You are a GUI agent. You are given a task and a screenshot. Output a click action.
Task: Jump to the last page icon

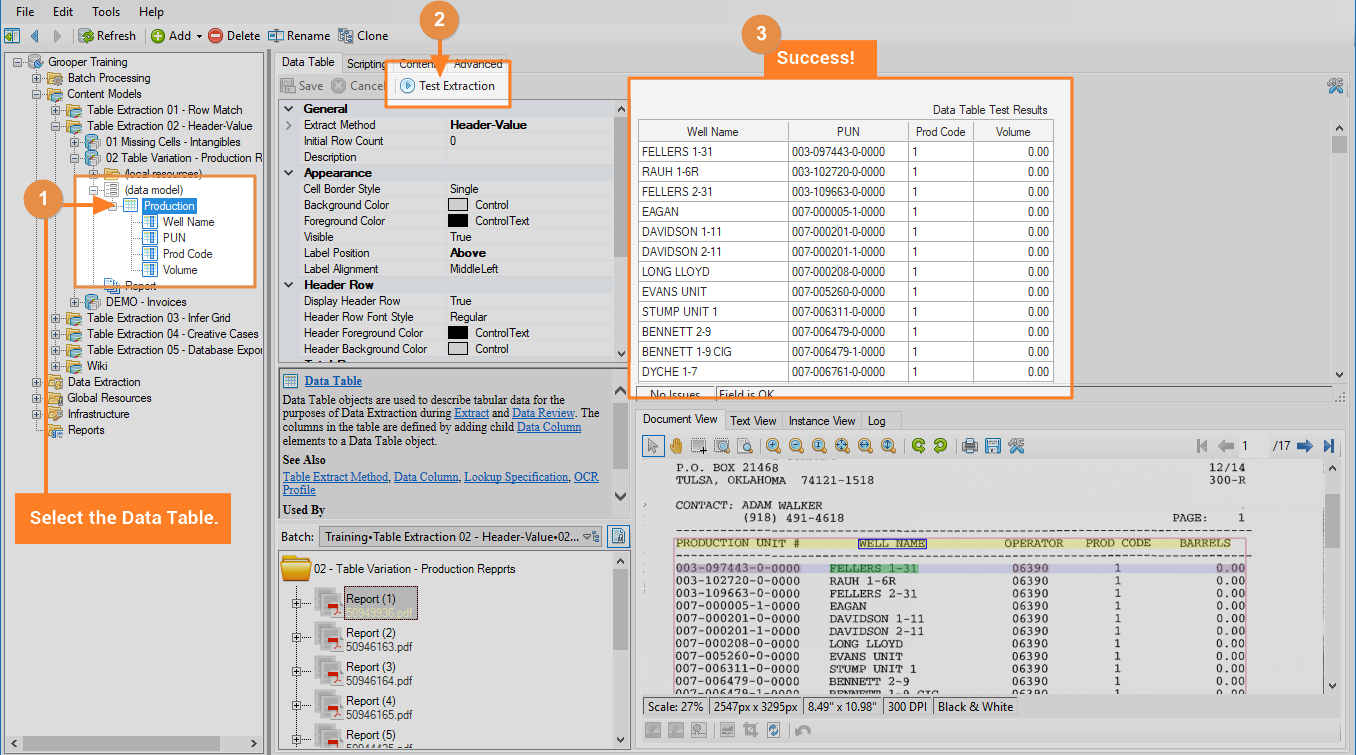coord(1329,446)
